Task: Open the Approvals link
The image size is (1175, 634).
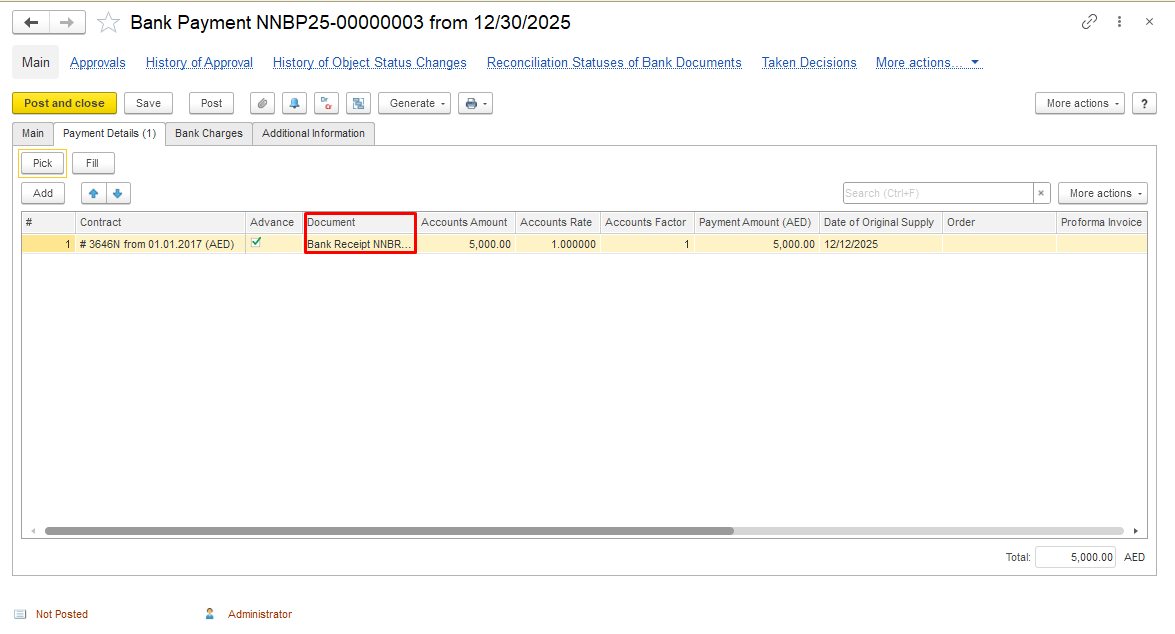Action: tap(97, 63)
